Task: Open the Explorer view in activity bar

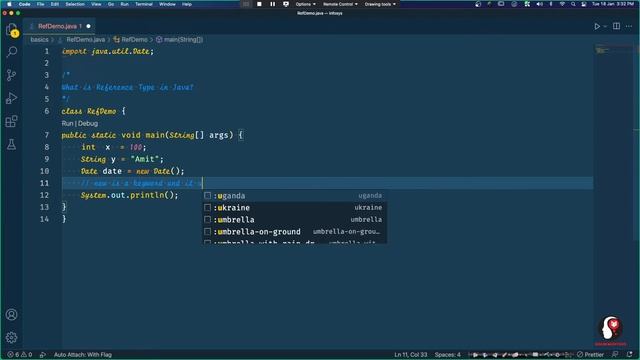Action: point(12,29)
